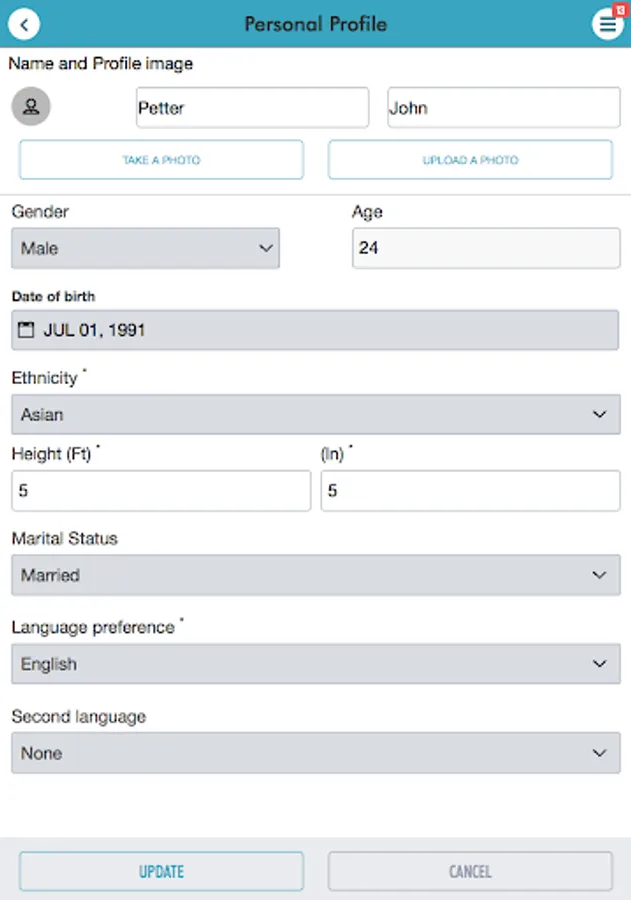Open the Gender dropdown

point(145,248)
